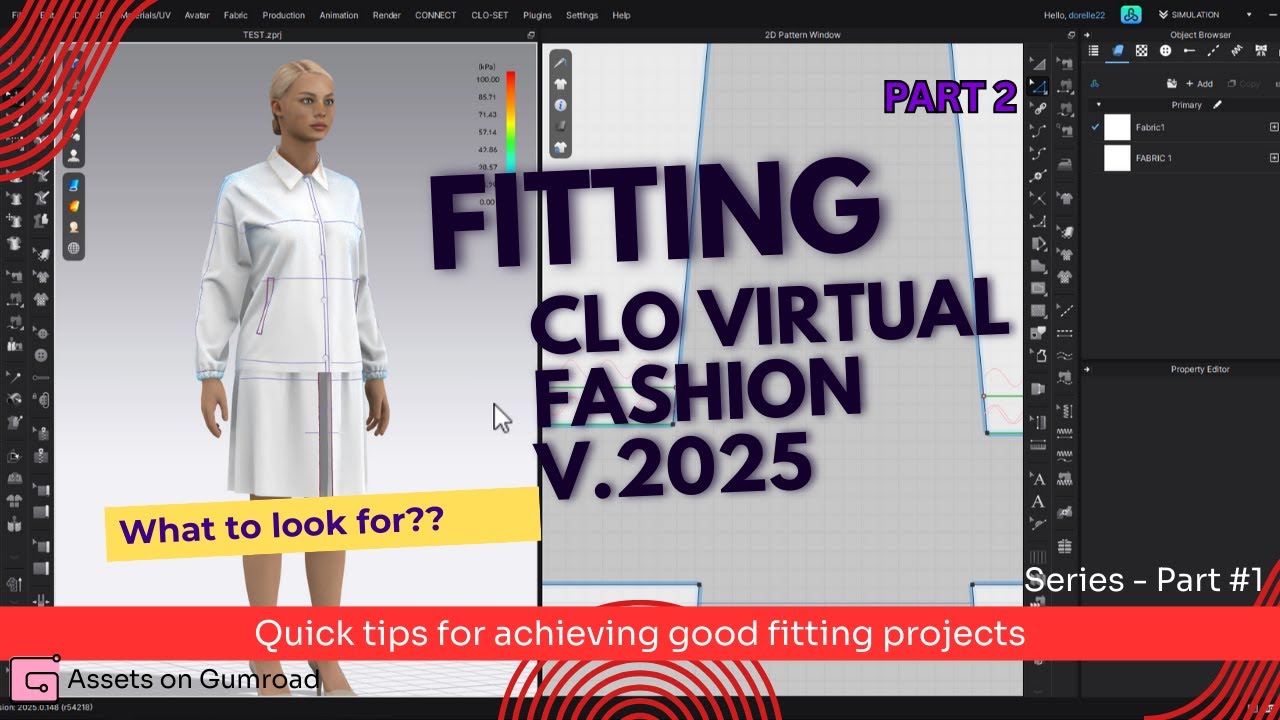Expand FABRIC 1 with plus box icon

(x=1274, y=158)
